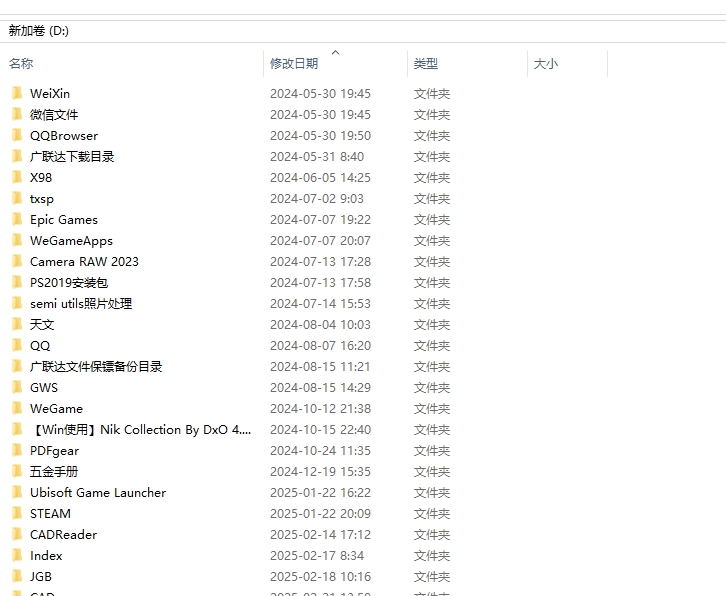Select the 广联达下载目录 folder name
The image size is (726, 596).
(x=72, y=157)
